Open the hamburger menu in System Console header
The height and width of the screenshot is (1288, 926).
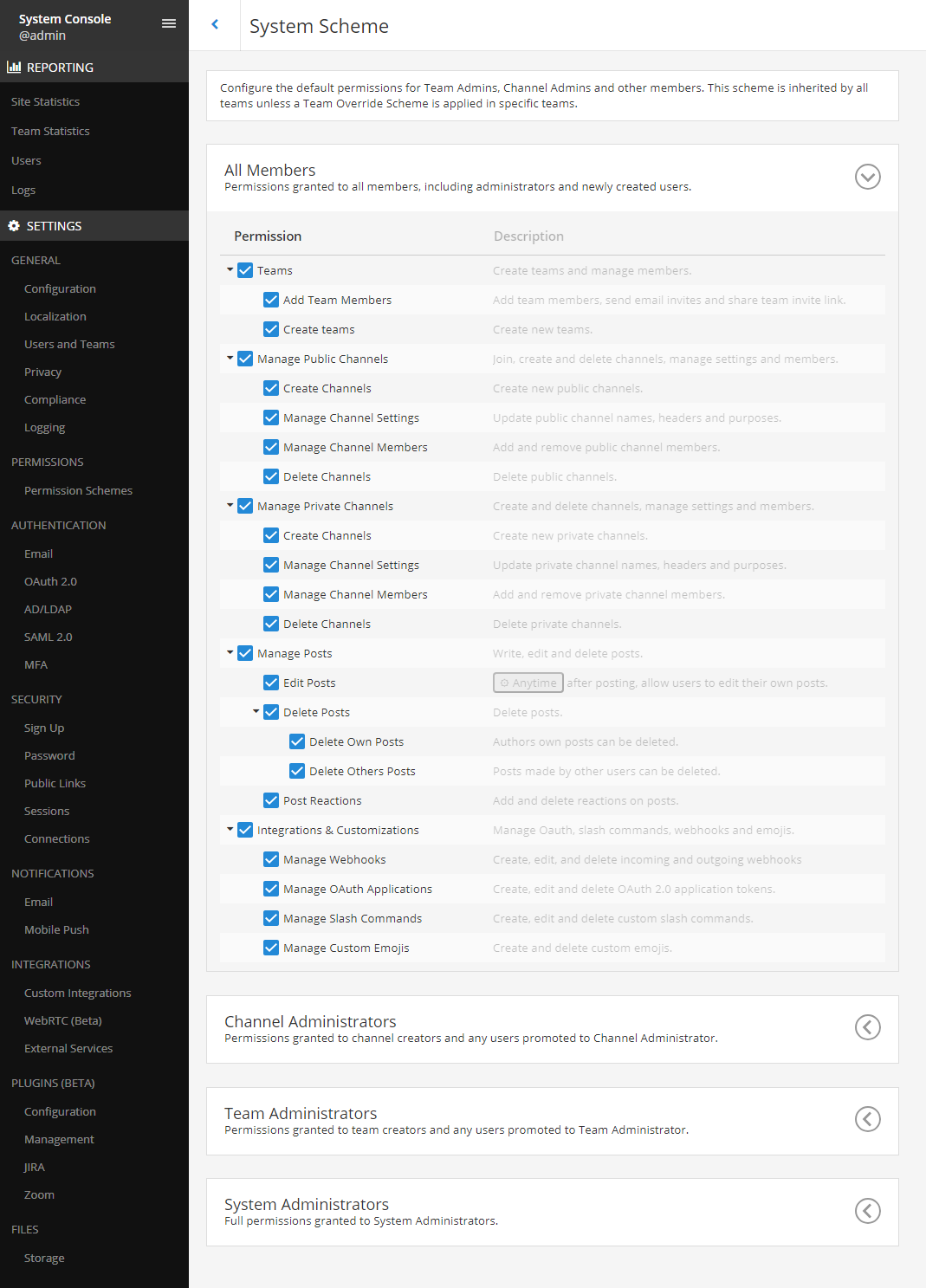[169, 23]
